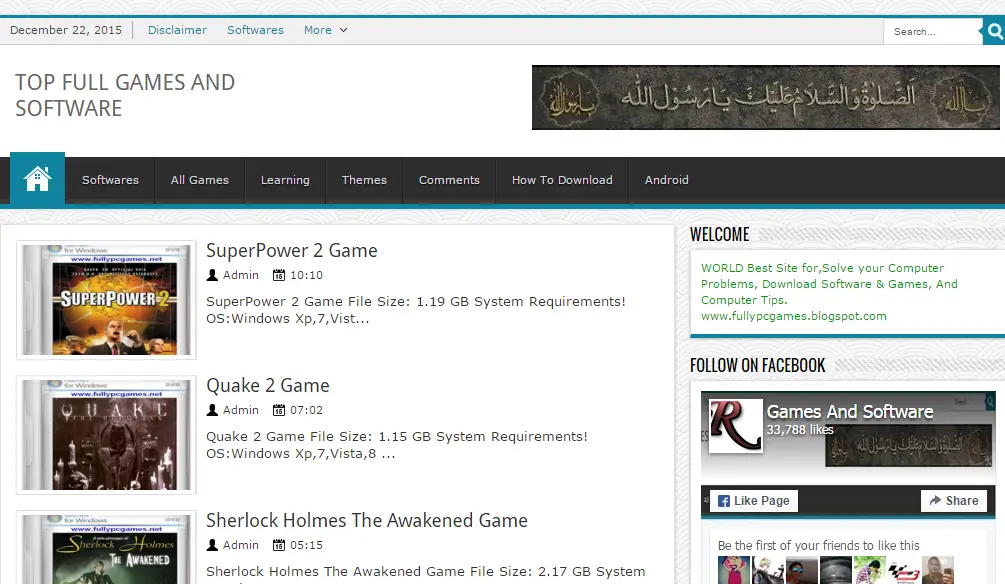Open How To Download menu item
Screen dimensions: 1005x584
[x=562, y=180]
